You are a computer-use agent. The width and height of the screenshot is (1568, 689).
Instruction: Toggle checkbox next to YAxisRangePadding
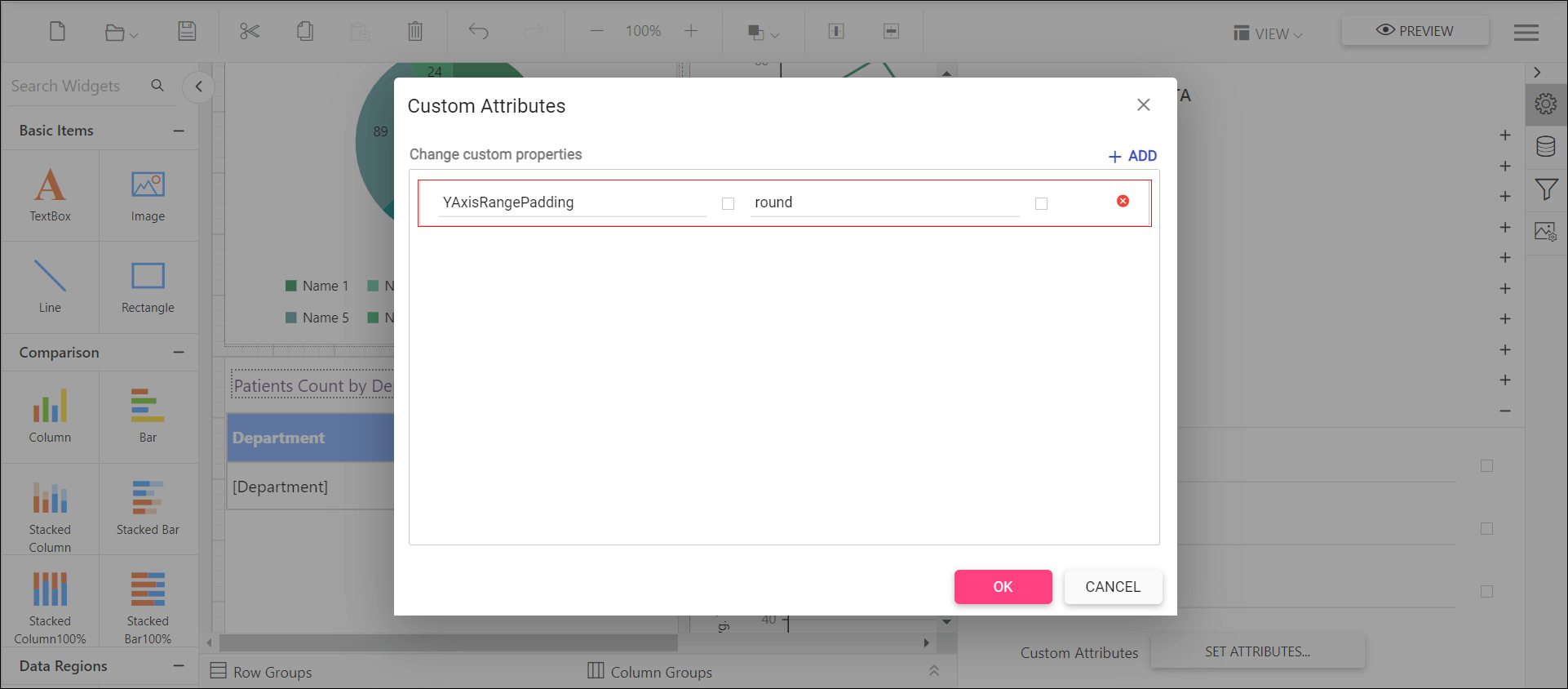[729, 203]
